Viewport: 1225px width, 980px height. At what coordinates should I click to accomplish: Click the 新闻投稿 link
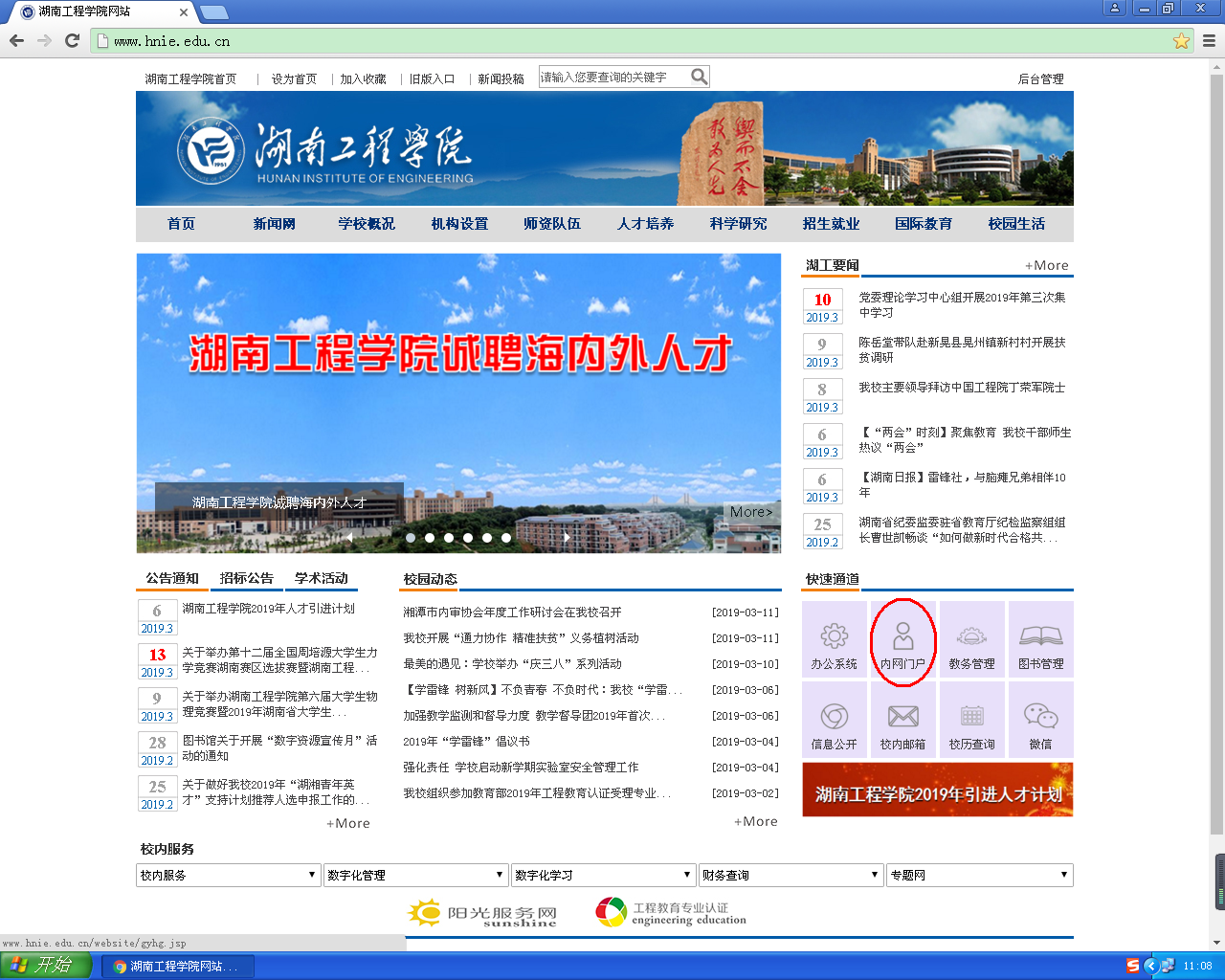tap(501, 79)
